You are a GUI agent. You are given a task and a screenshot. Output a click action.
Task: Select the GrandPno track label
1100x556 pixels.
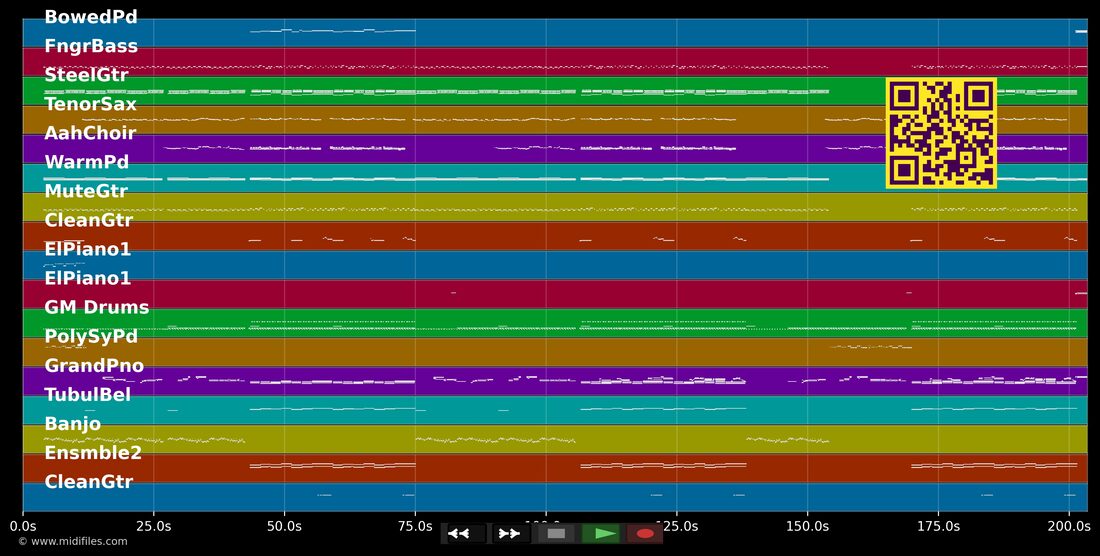94,365
